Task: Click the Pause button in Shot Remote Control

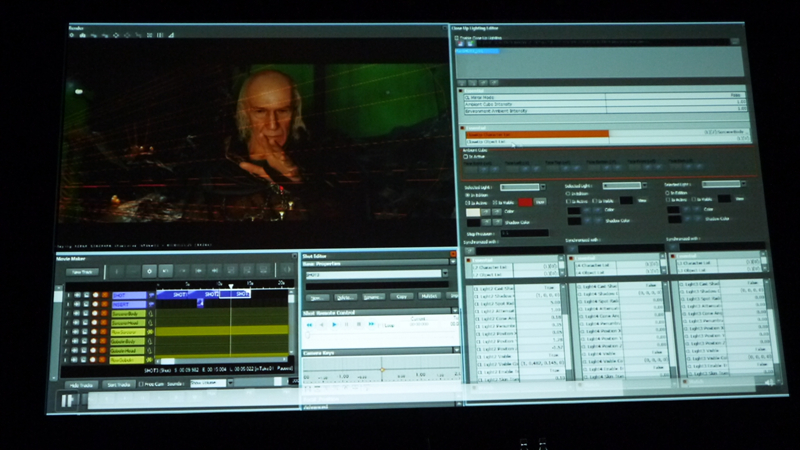Action: point(346,324)
